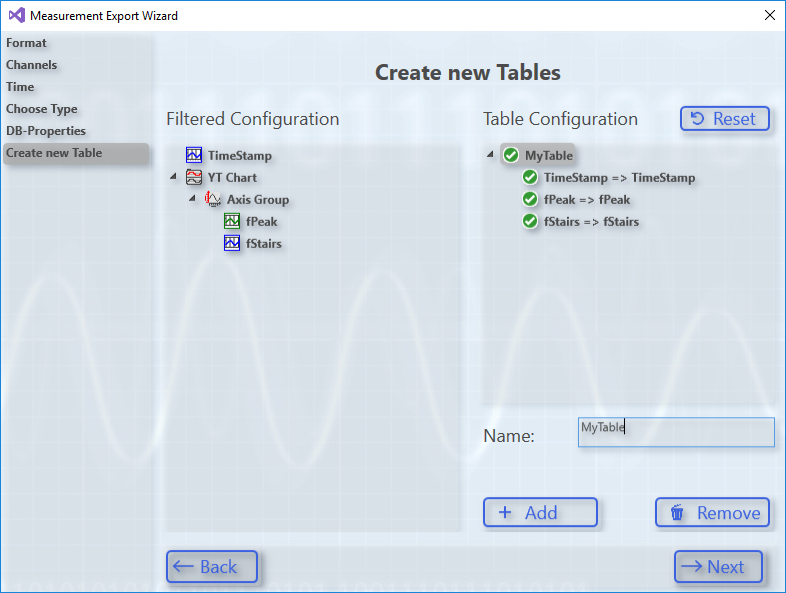Screen dimensions: 786x593
Task: Click the Reset button
Action: pos(724,119)
